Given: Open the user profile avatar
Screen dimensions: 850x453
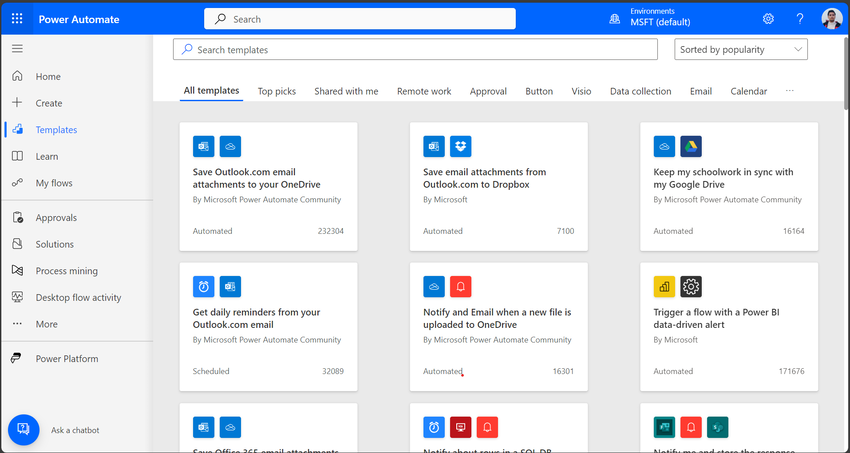Looking at the screenshot, I should [832, 19].
